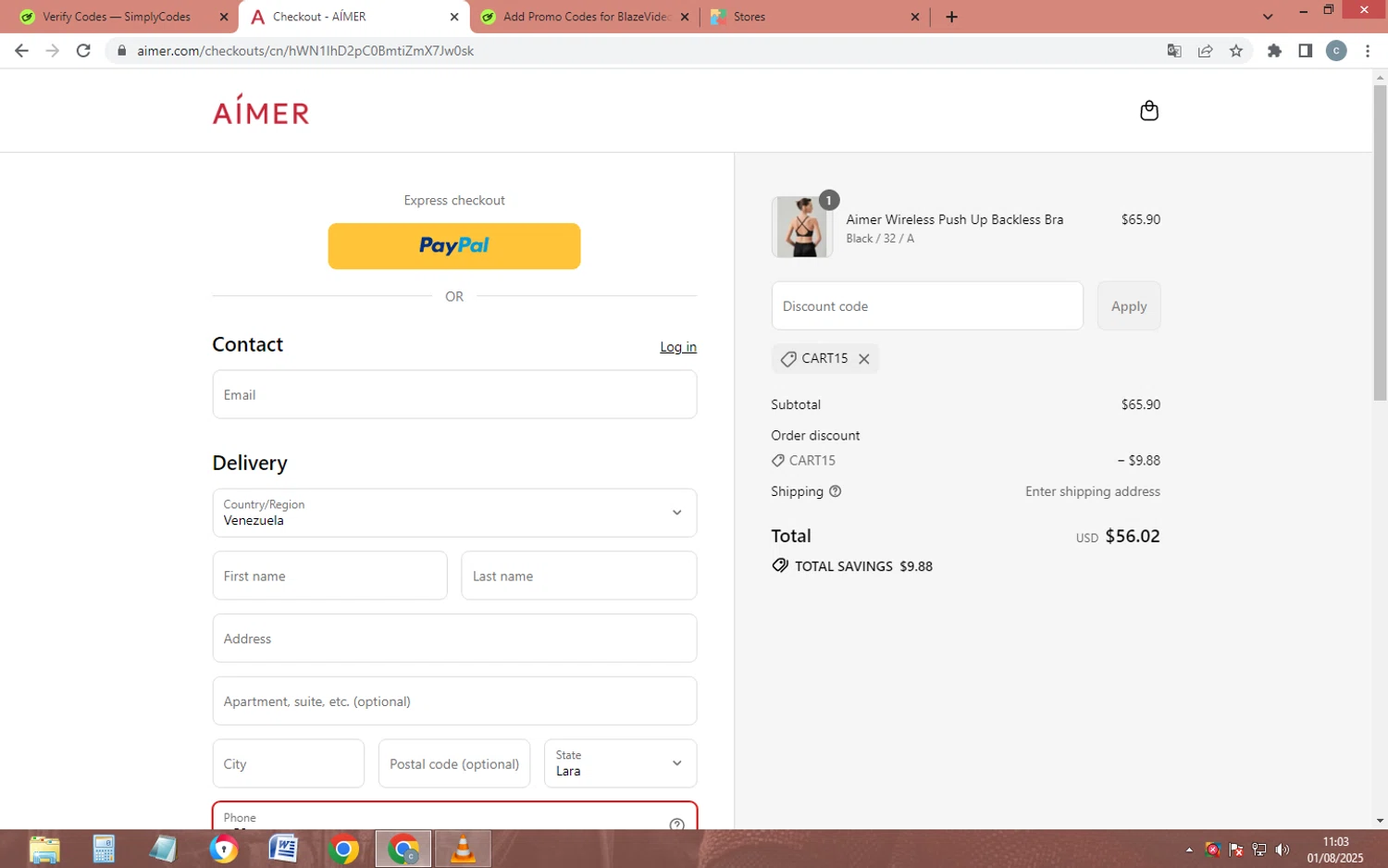Close the Verify Codes tab

coord(223,17)
